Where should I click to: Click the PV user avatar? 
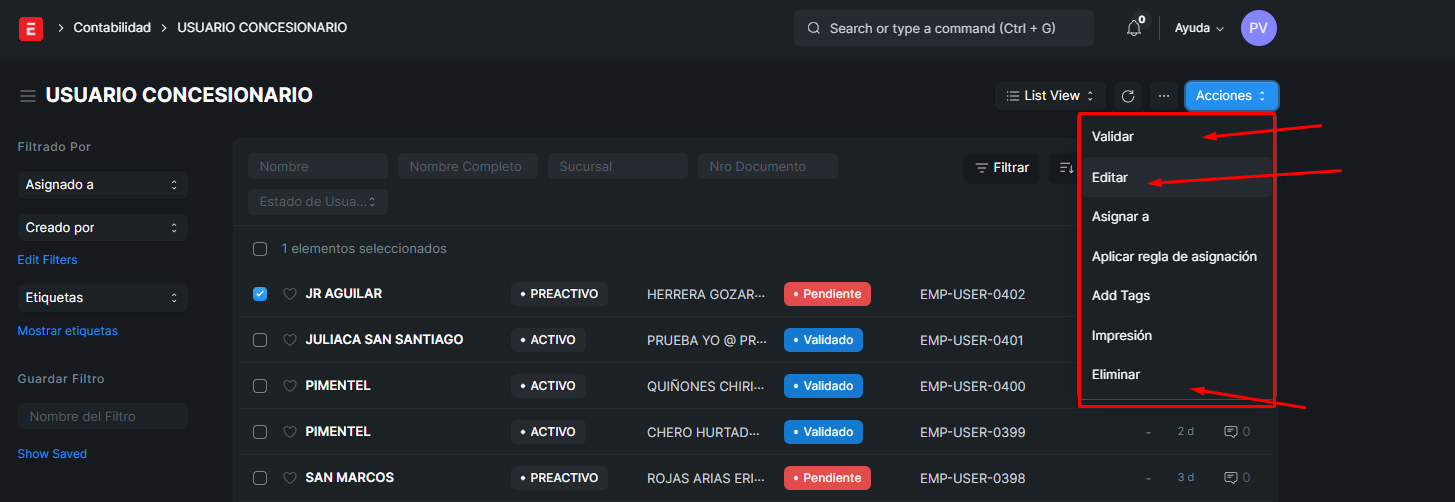coord(1258,28)
